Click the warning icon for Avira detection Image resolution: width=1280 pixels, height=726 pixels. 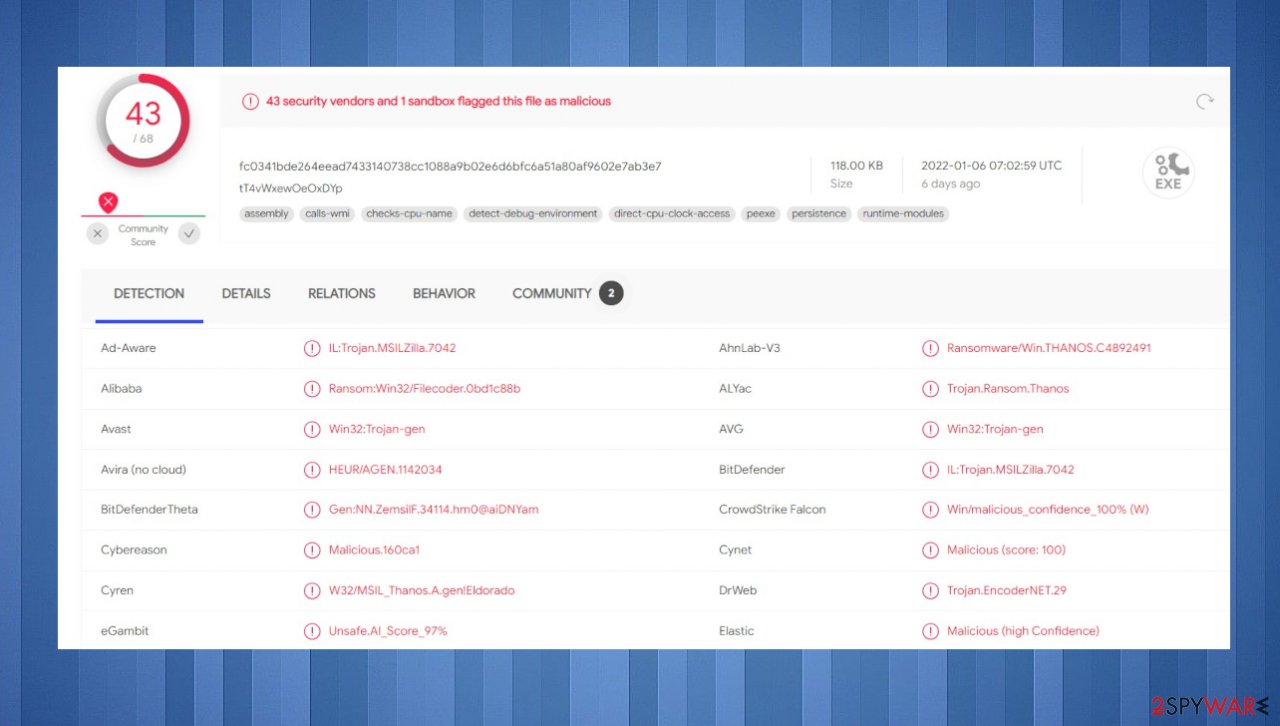point(312,469)
